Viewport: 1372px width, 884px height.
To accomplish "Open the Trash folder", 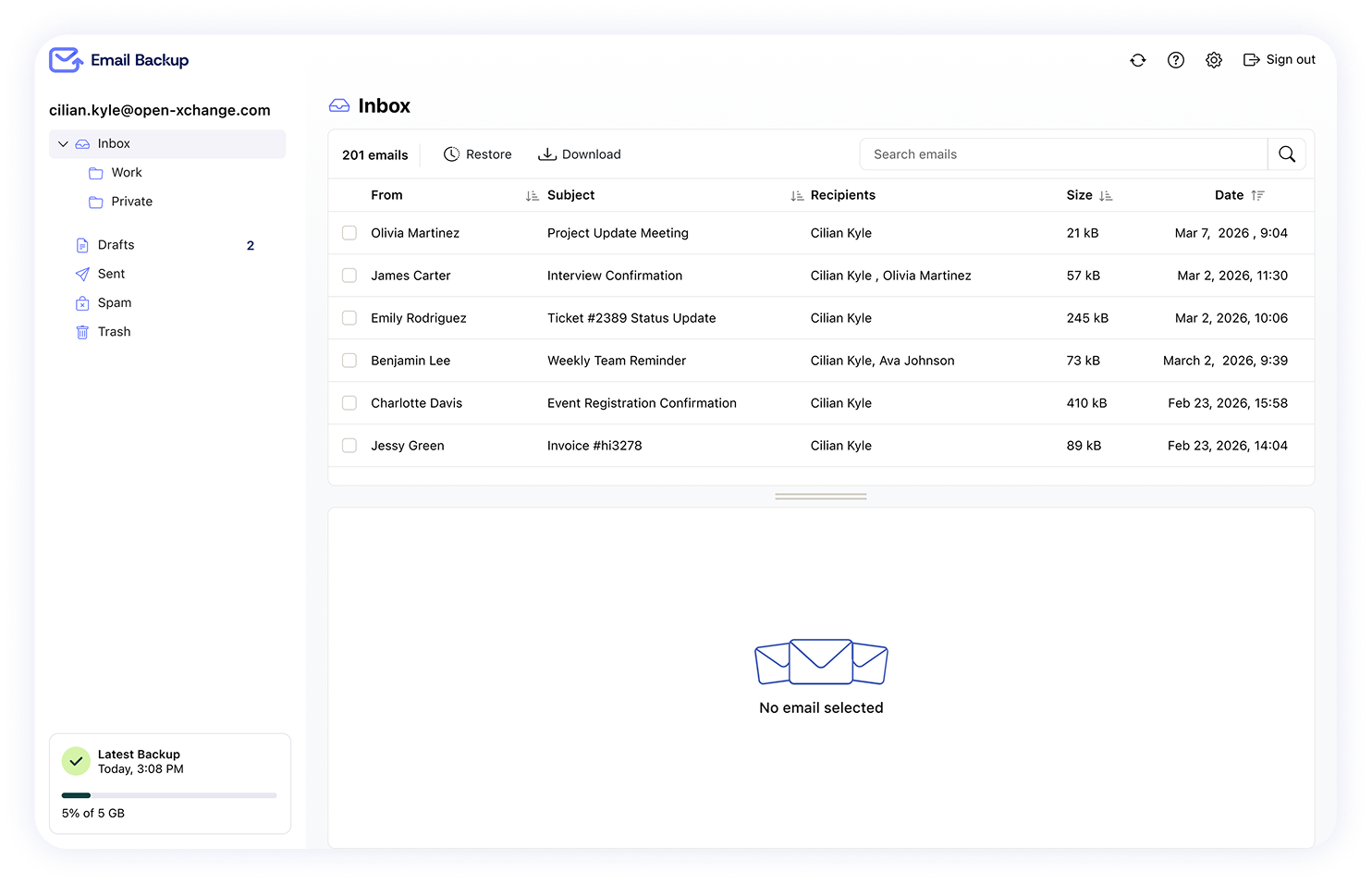I will click(x=114, y=332).
